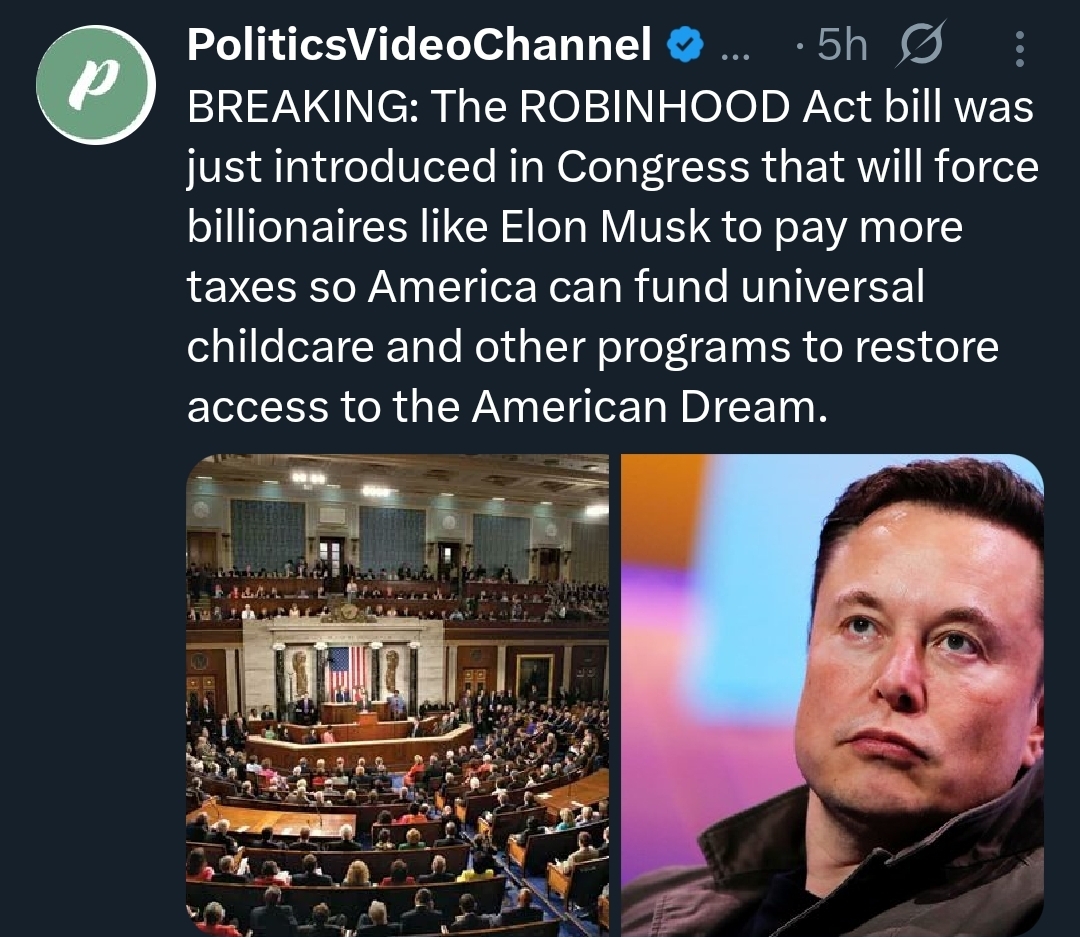Open the Congress chamber photo
This screenshot has height=937, width=1080.
pyautogui.click(x=397, y=694)
